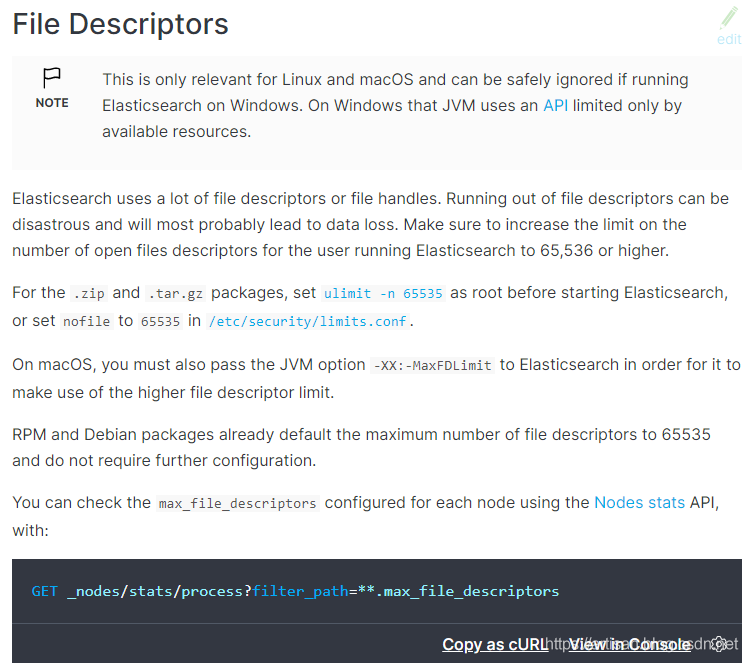Screen dimensions: 749x663
Task: Click the max_file_descriptors inline code
Action: (x=237, y=503)
